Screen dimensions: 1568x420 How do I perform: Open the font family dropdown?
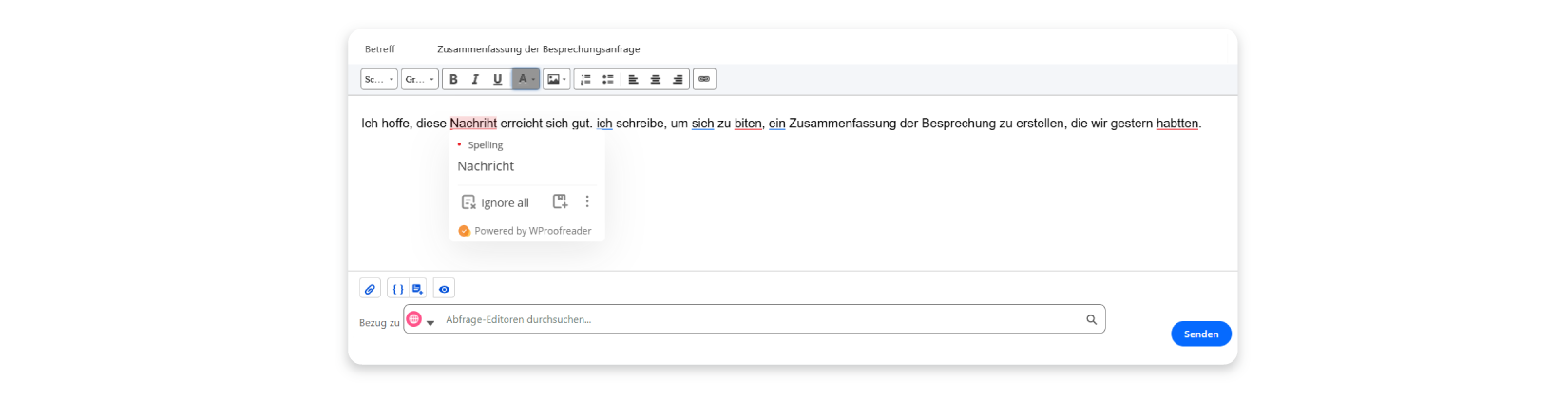(379, 80)
